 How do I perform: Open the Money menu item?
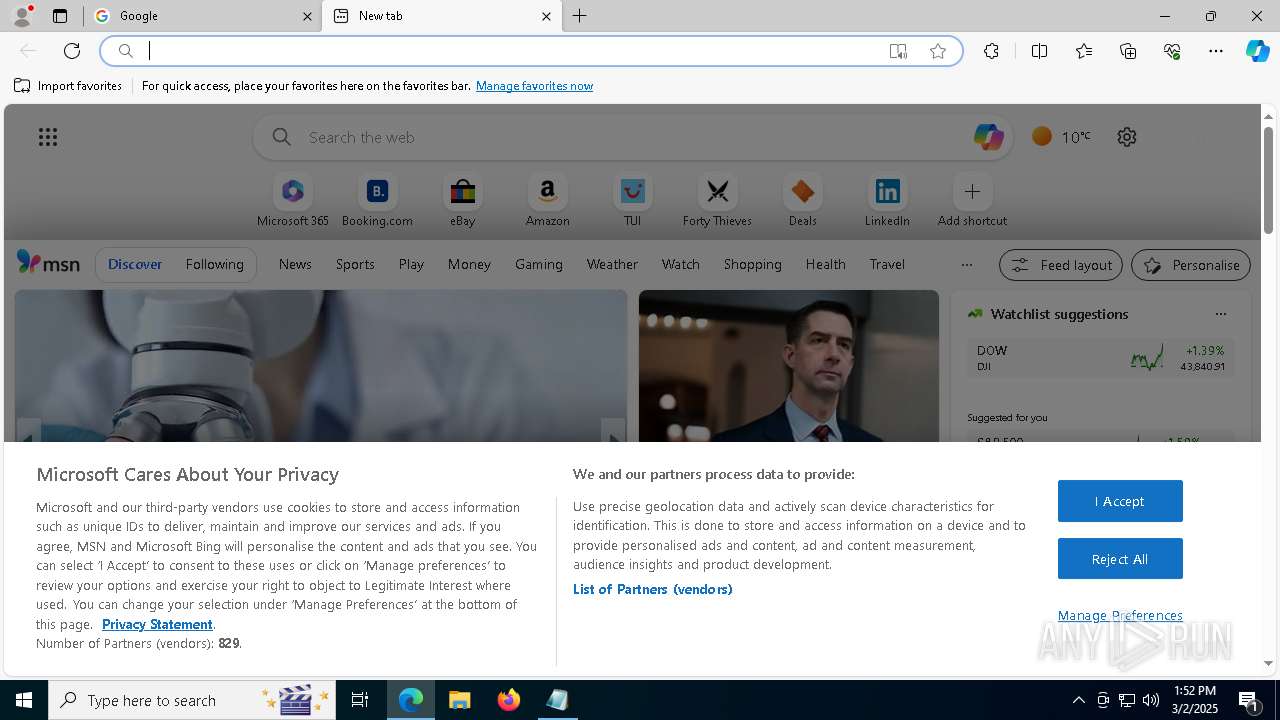pyautogui.click(x=469, y=264)
